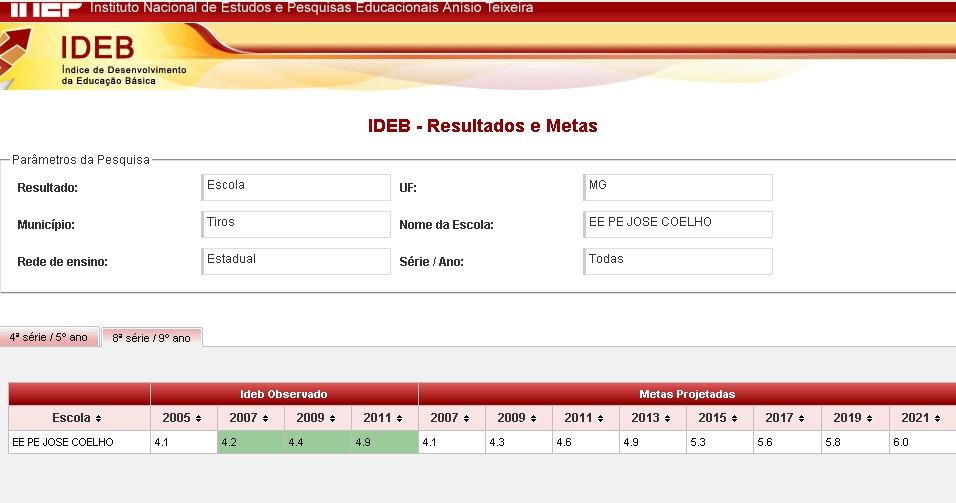Viewport: 956px width, 503px height.
Task: Sort by Metas Projetadas 2007 column
Action: point(452,418)
